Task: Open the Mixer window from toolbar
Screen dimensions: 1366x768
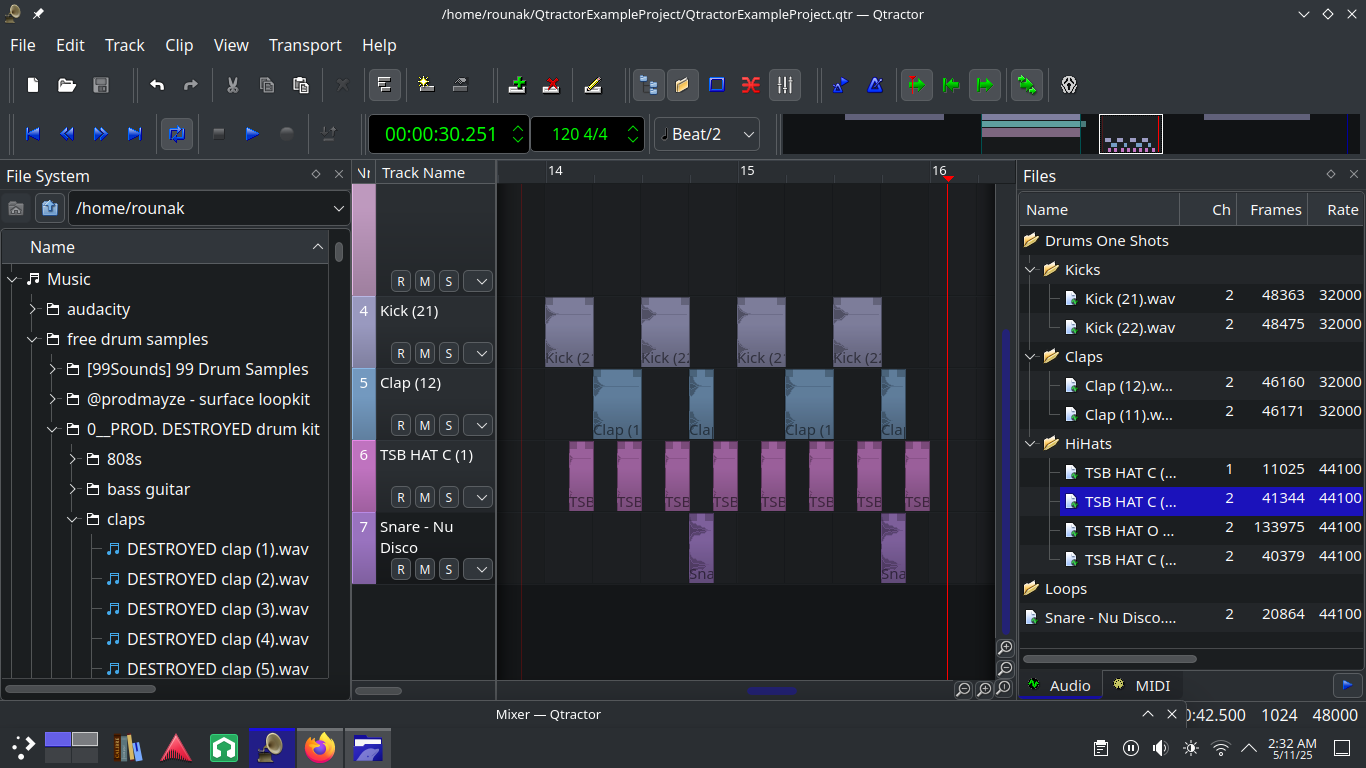Action: [785, 85]
